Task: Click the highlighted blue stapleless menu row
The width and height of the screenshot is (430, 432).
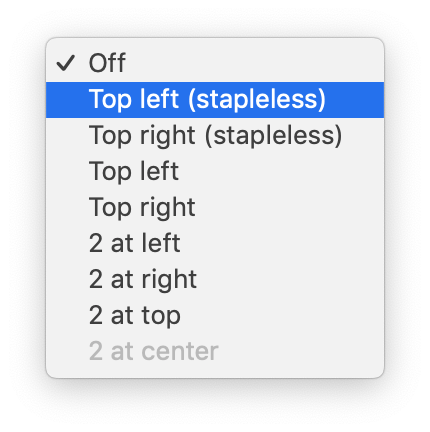Action: point(215,100)
